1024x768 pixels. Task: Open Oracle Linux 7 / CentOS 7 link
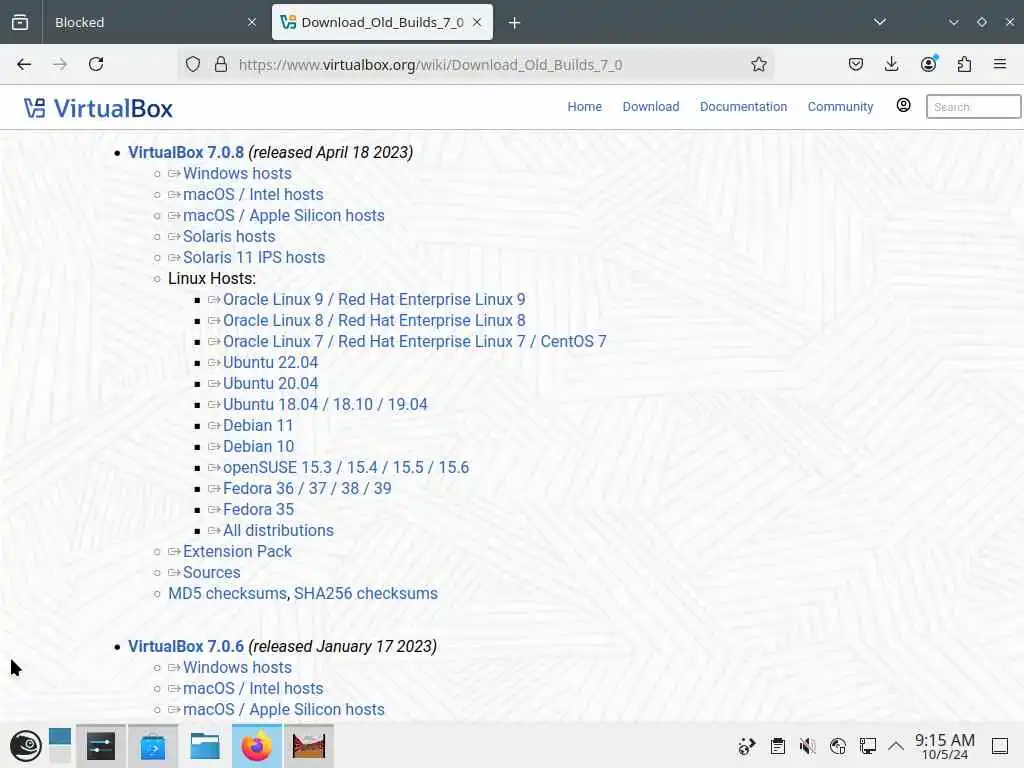414,341
